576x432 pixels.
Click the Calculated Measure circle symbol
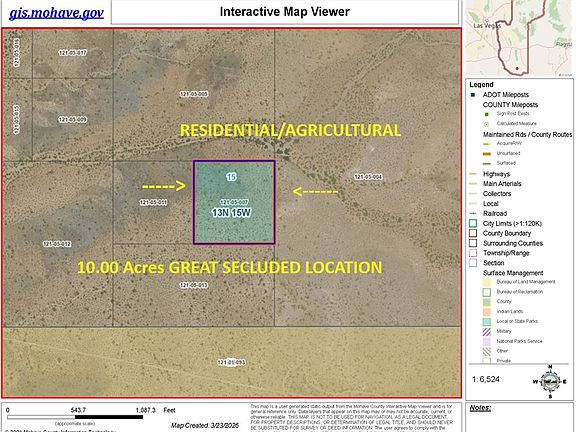(x=487, y=124)
